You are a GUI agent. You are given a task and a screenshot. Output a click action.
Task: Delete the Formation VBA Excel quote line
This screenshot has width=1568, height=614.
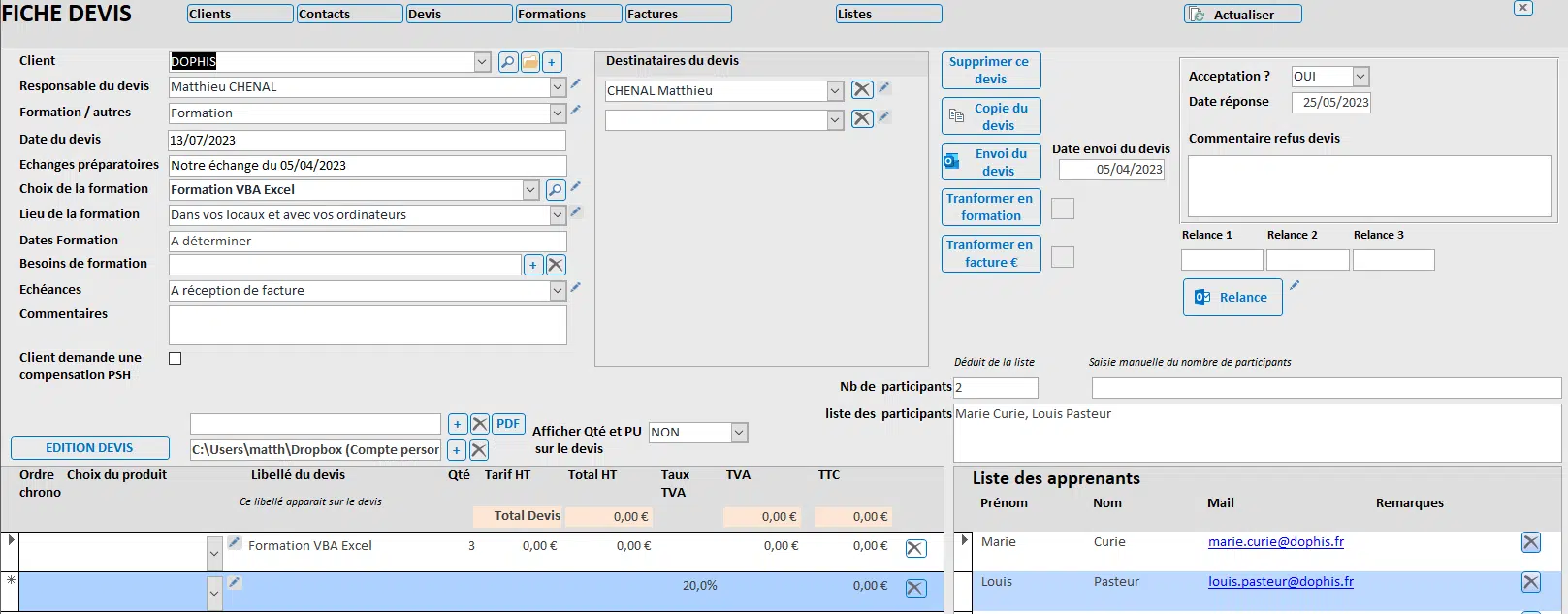915,549
